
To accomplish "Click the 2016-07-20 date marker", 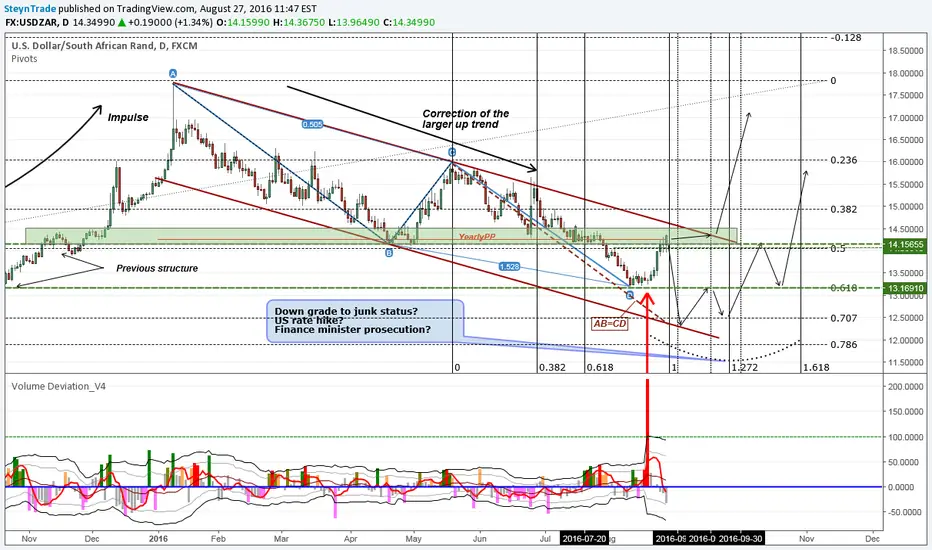I will (x=584, y=539).
